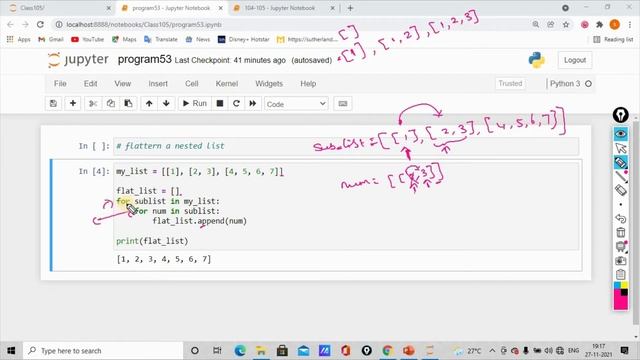This screenshot has width=640, height=360.
Task: Click the Logout button
Action: pos(575,60)
